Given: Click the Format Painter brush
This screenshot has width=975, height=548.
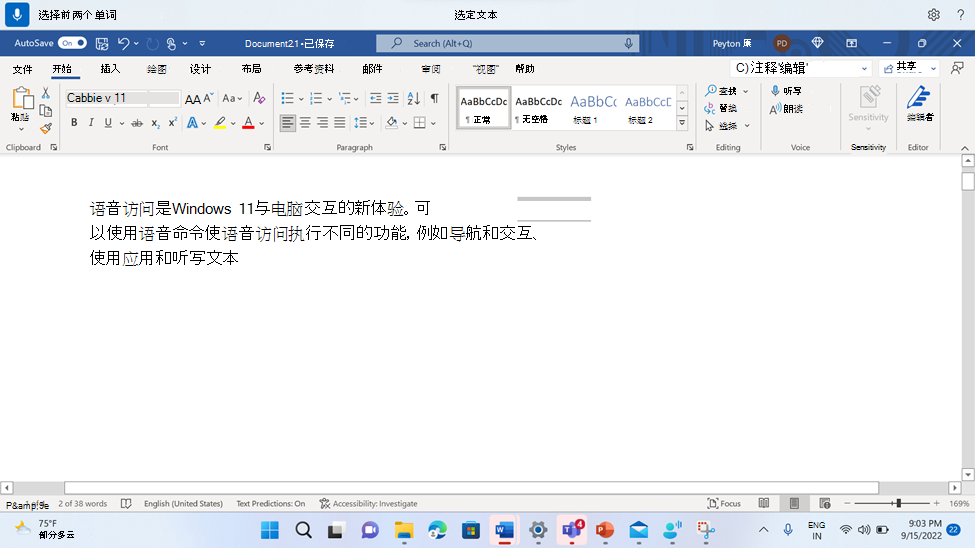Looking at the screenshot, I should tap(45, 128).
